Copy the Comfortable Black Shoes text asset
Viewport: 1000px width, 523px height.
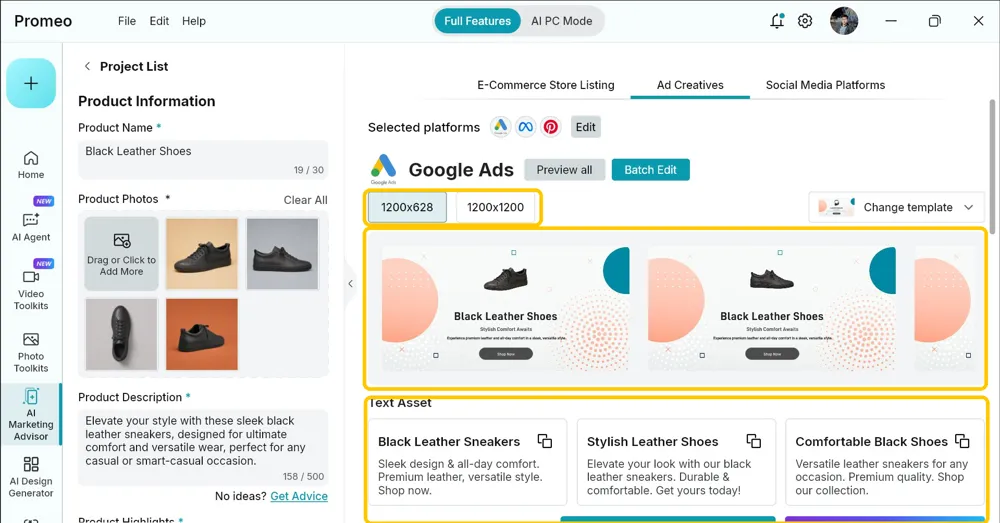tap(962, 441)
